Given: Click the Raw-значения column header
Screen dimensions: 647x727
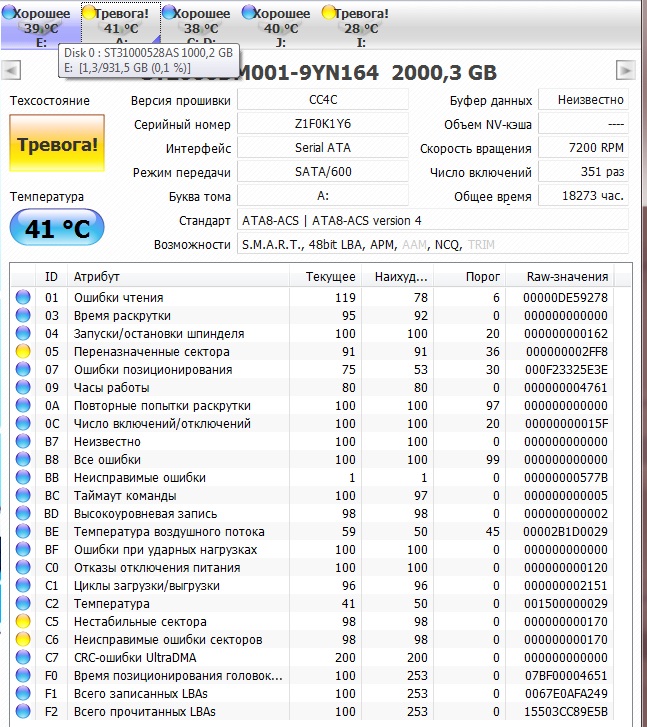Looking at the screenshot, I should (560, 277).
